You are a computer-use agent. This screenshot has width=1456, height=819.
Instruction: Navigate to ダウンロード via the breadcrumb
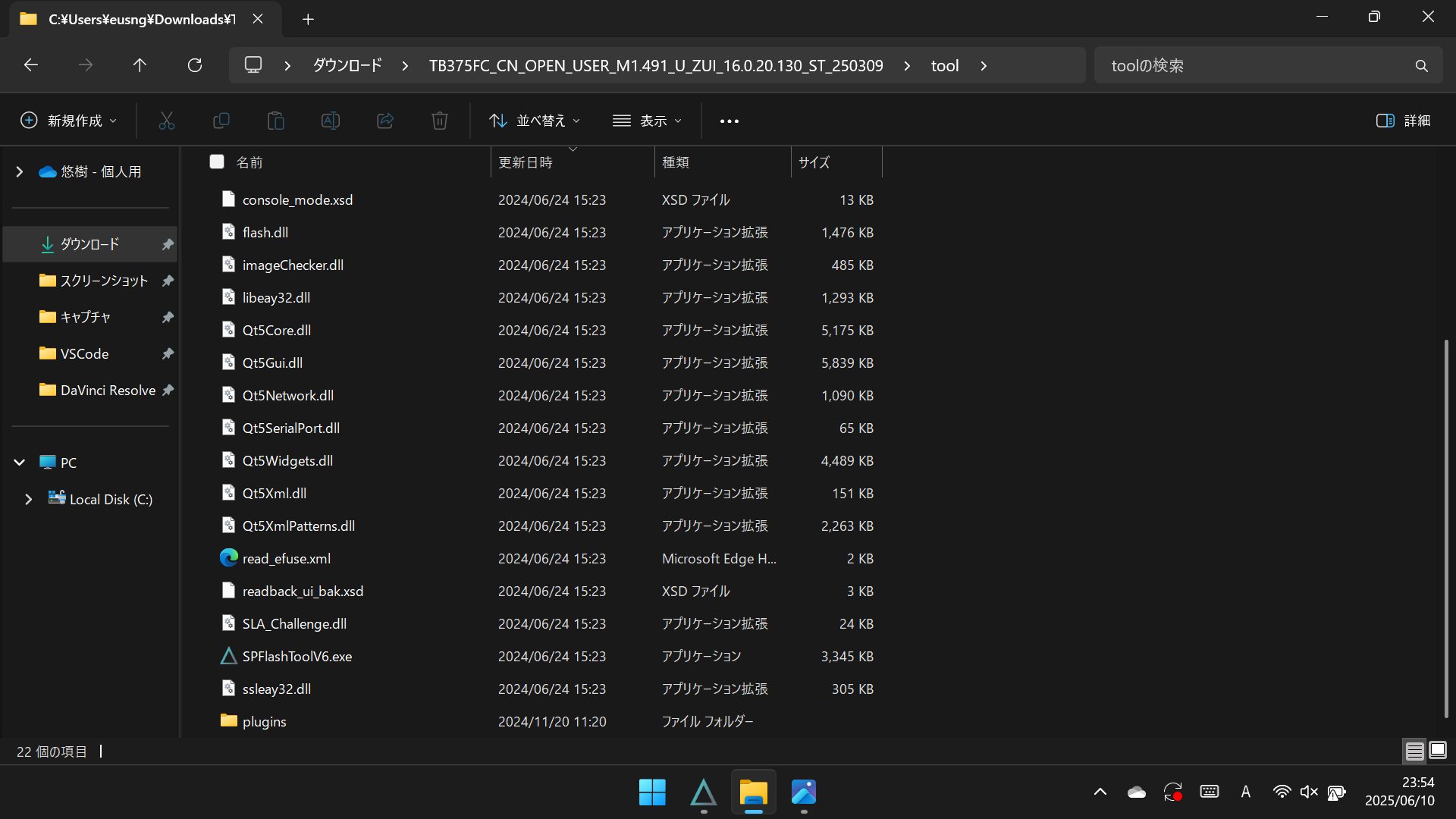(346, 65)
